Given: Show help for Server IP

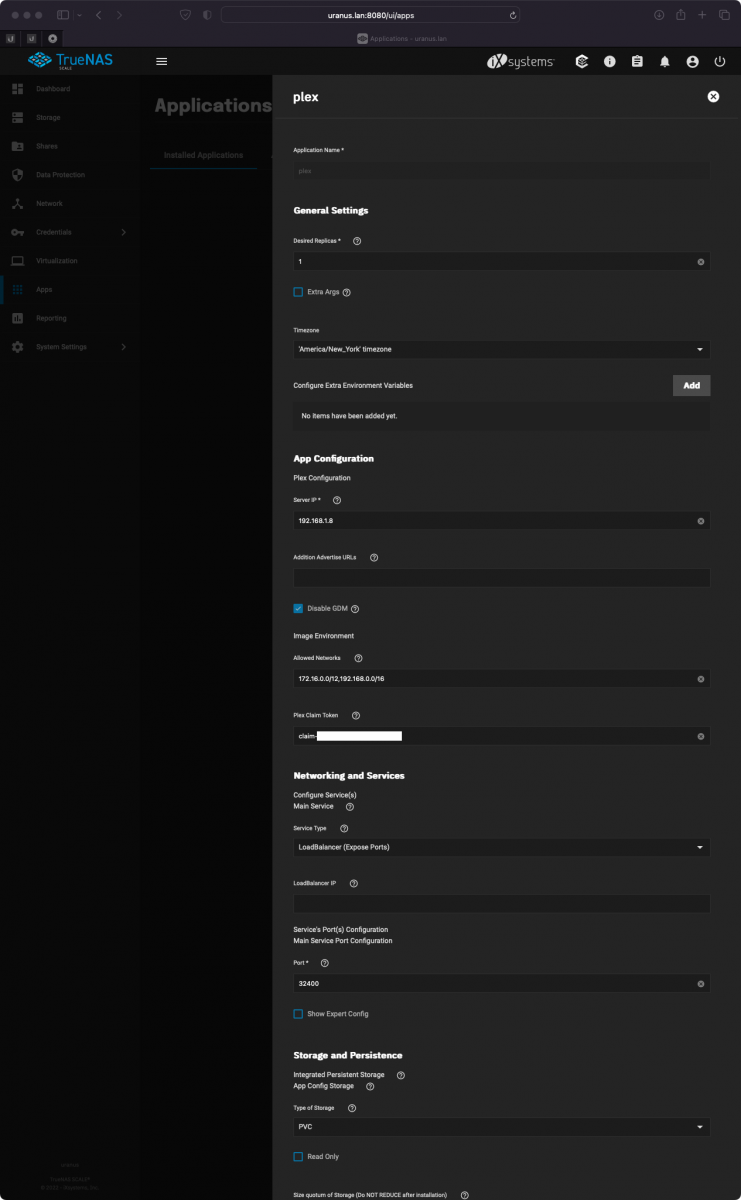Looking at the screenshot, I should [x=336, y=500].
